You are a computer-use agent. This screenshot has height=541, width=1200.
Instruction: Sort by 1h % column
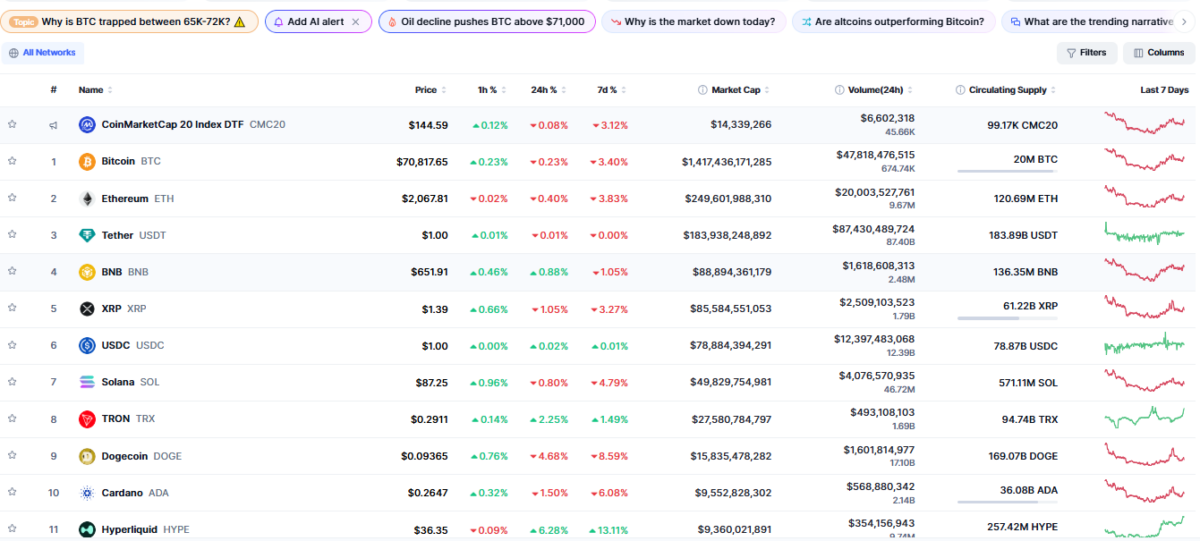click(x=492, y=90)
